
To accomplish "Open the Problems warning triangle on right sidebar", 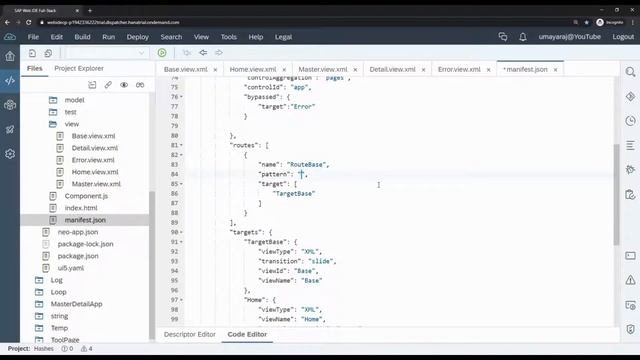I will coord(630,280).
